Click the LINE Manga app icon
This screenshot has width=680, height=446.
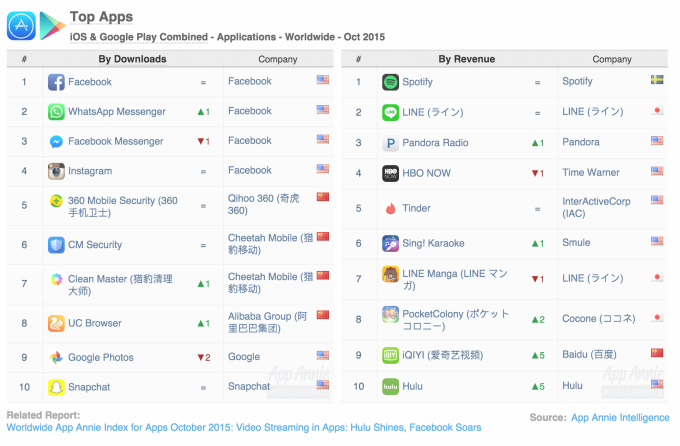click(x=390, y=274)
